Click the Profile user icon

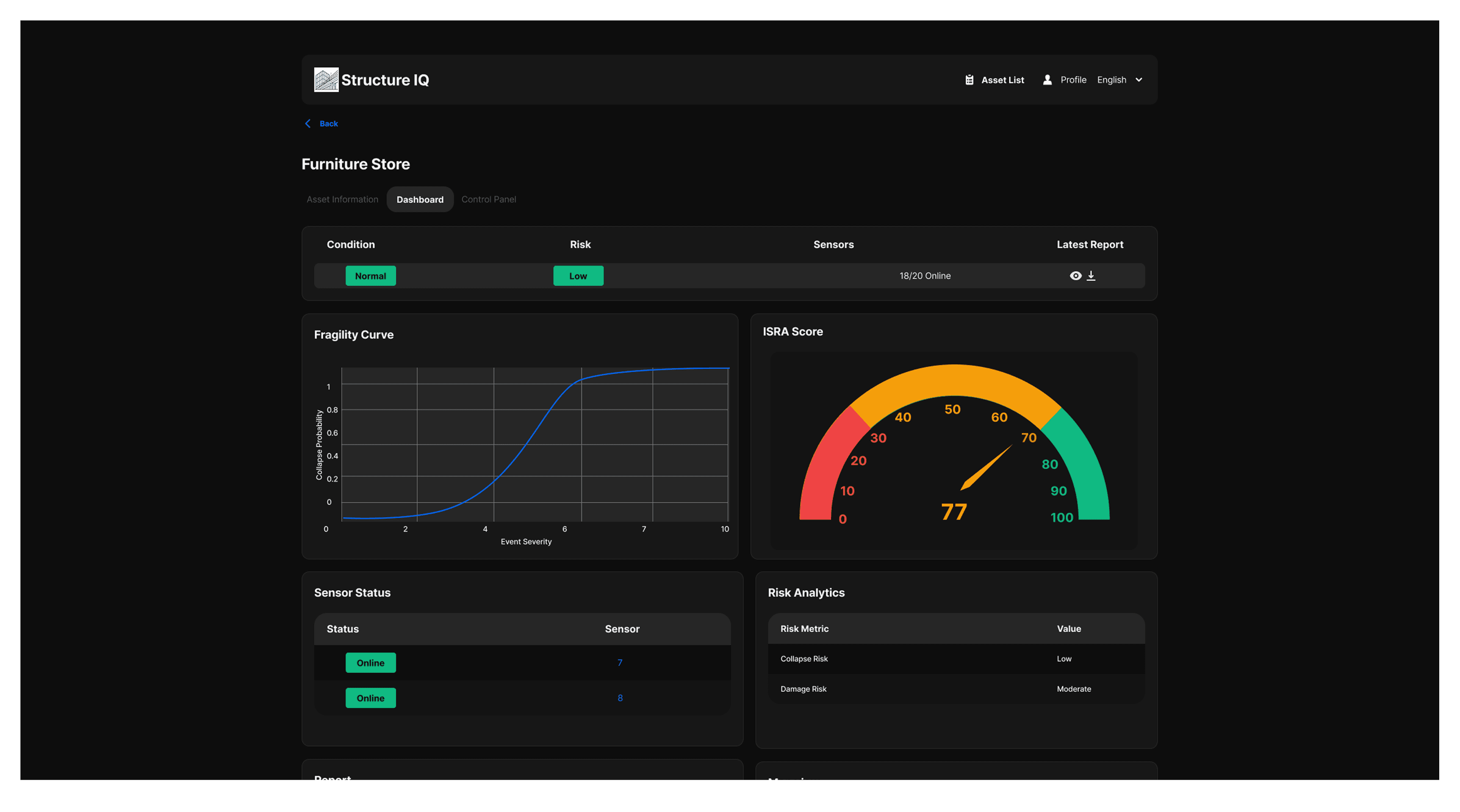[x=1047, y=80]
